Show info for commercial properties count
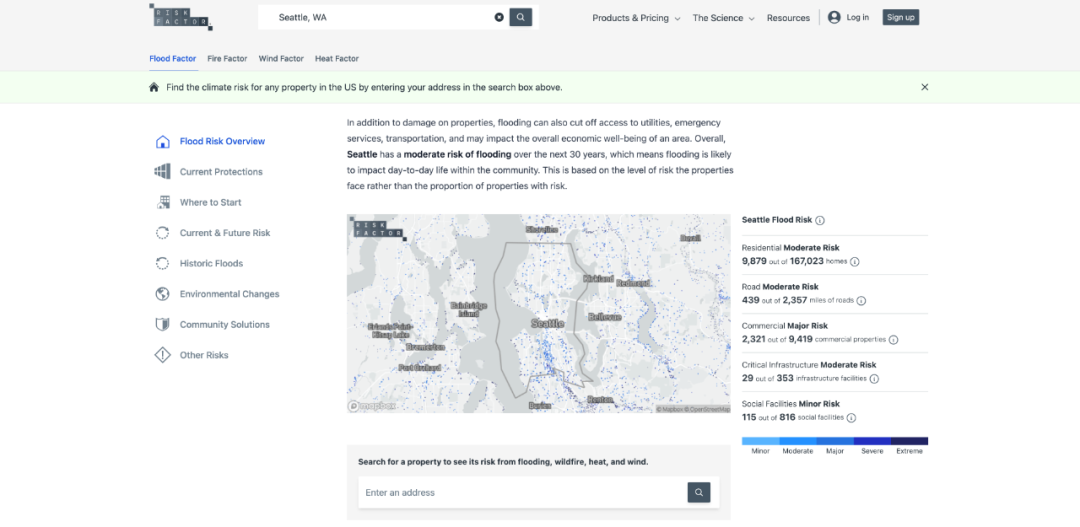 tap(894, 340)
